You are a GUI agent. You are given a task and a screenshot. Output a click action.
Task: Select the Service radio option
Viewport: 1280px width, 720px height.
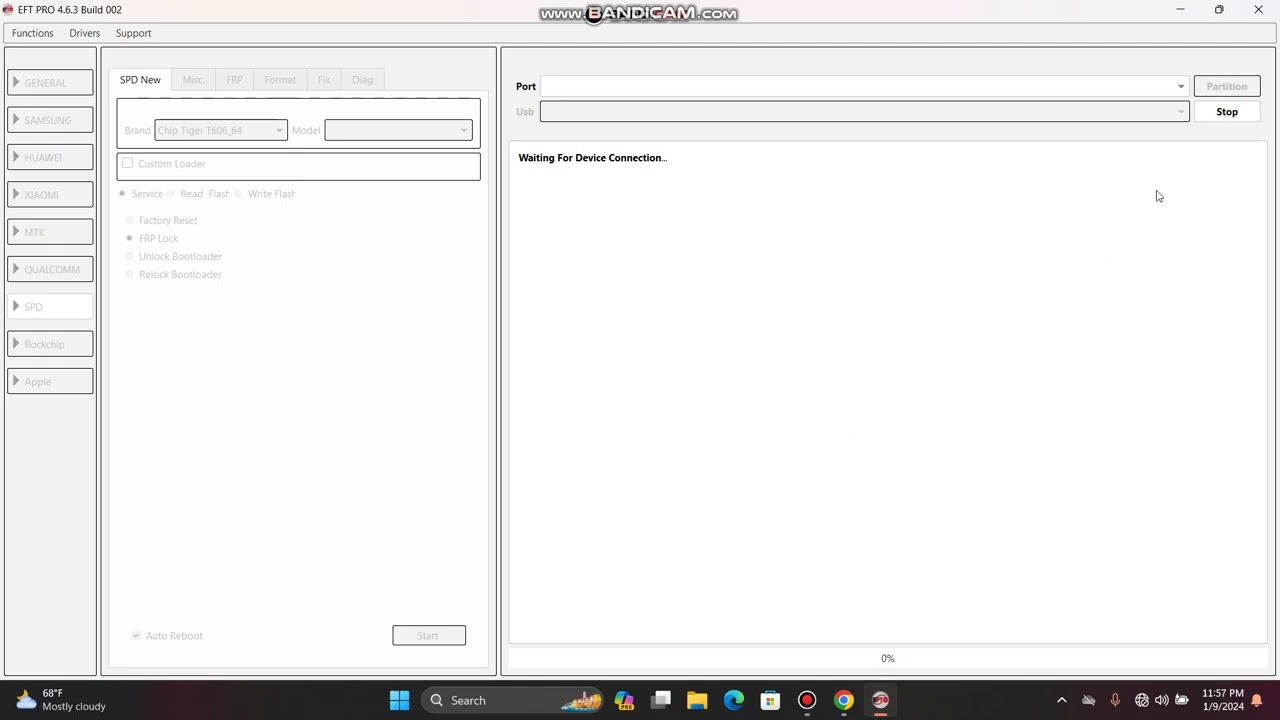(123, 193)
